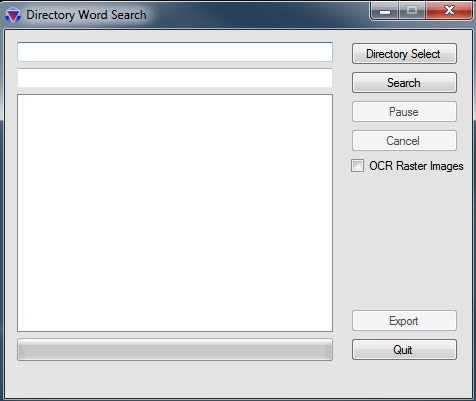Viewport: 476px width, 401px height.
Task: Click the Cancel button
Action: tap(404, 141)
